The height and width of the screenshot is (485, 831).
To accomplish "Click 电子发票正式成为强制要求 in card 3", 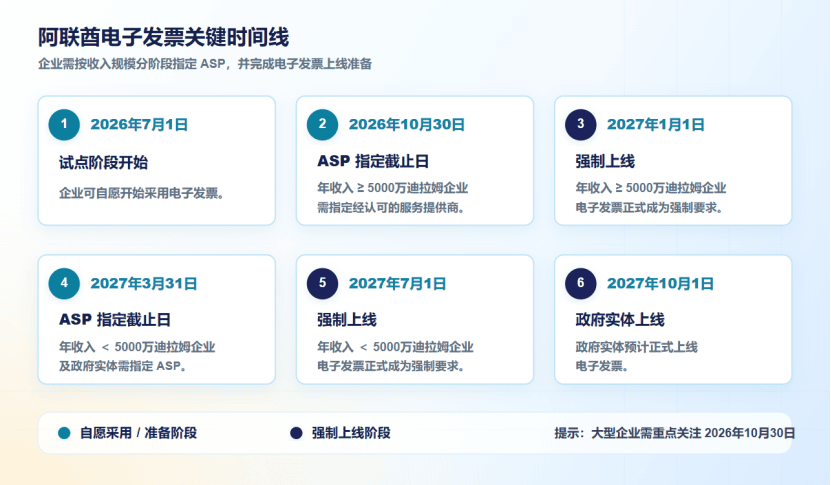I will tap(649, 208).
